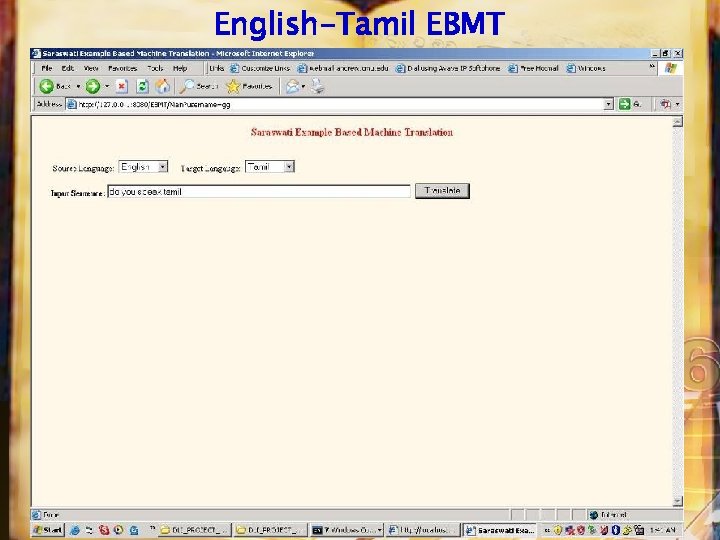
Task: Click the Windows Start button
Action: coord(48,530)
